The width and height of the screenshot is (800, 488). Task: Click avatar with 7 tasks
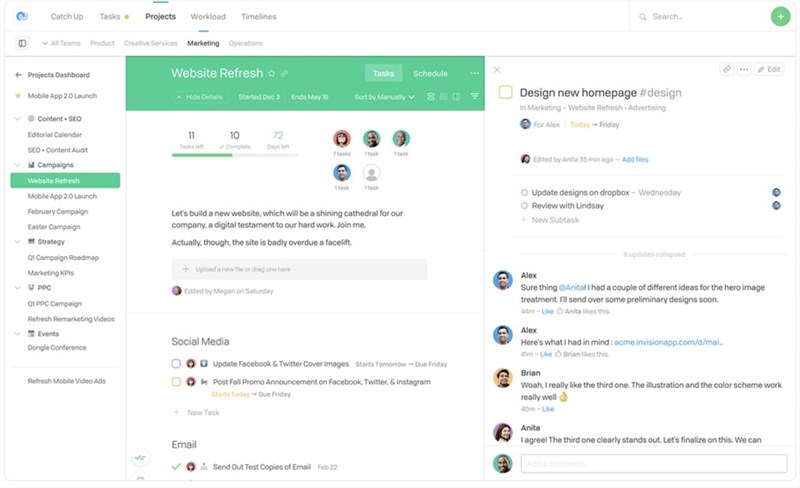tap(342, 138)
